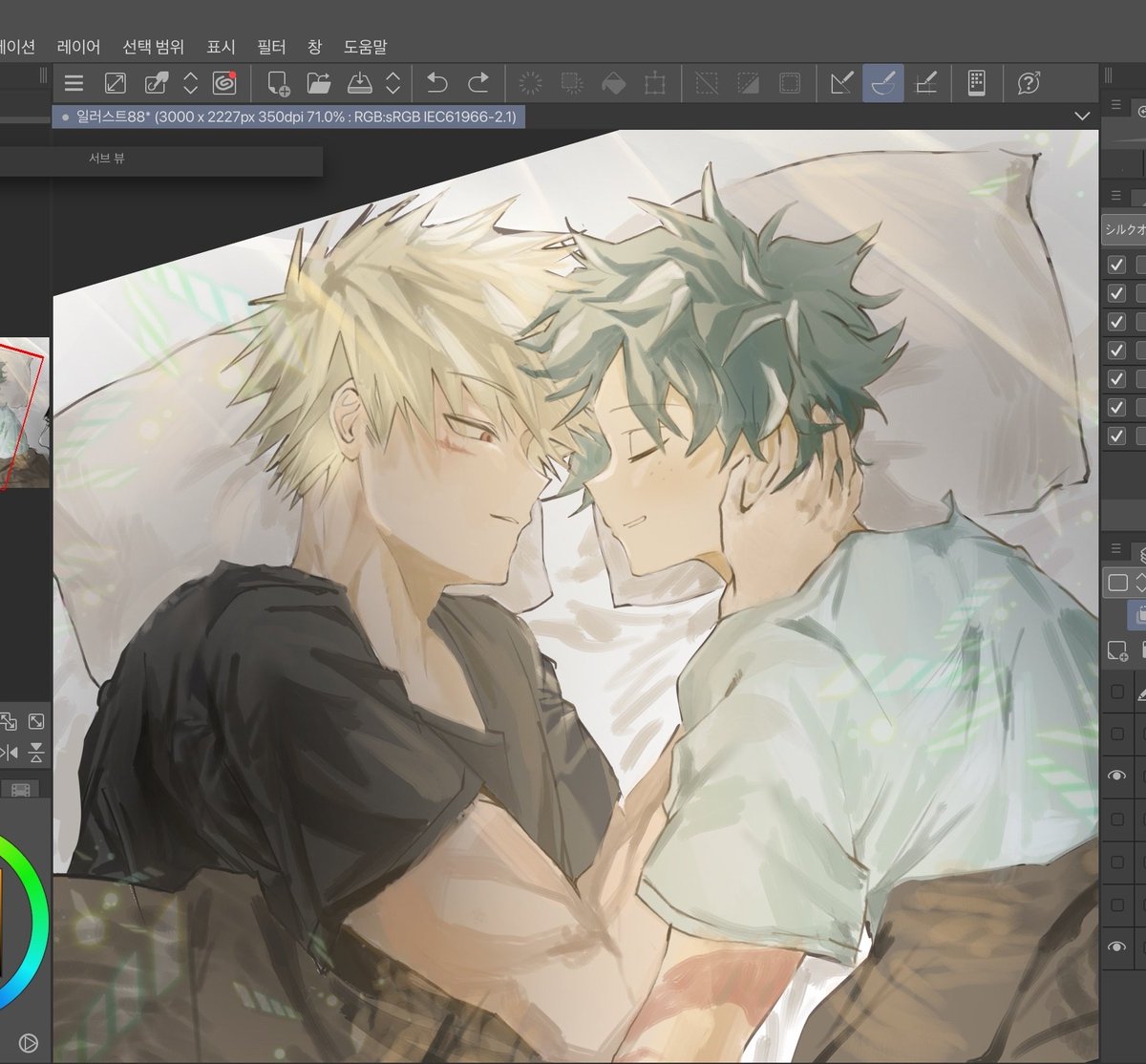
Task: Click the Fill bucket icon
Action: click(x=613, y=83)
